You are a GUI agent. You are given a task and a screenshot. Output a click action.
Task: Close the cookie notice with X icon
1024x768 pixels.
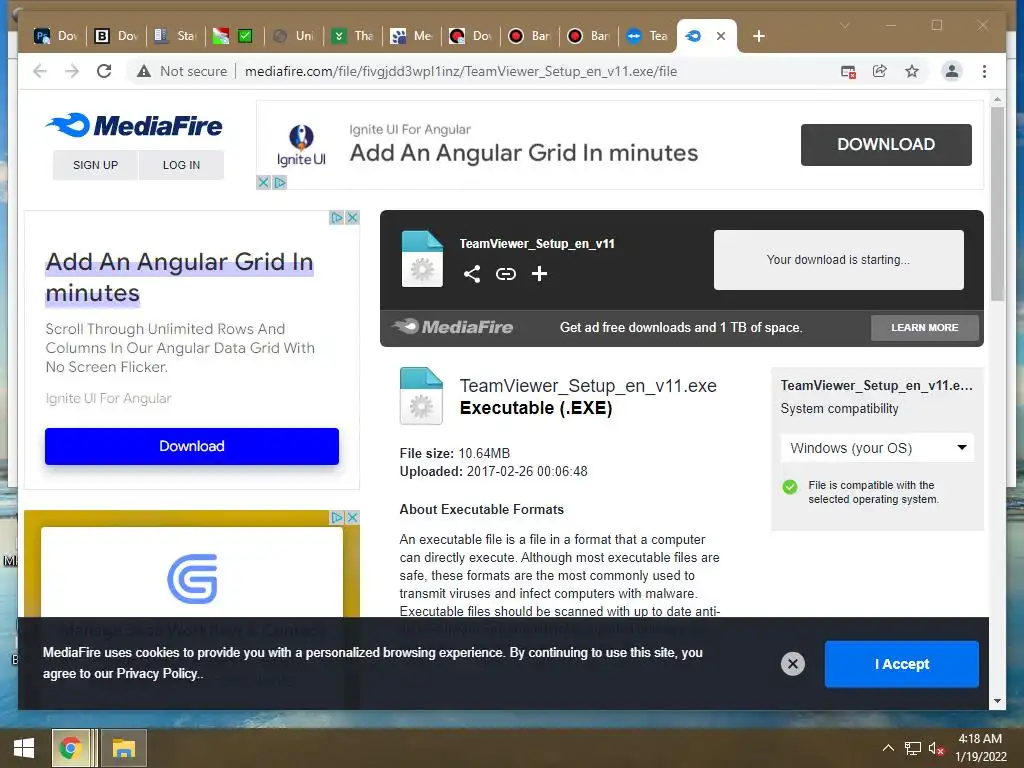(x=793, y=664)
